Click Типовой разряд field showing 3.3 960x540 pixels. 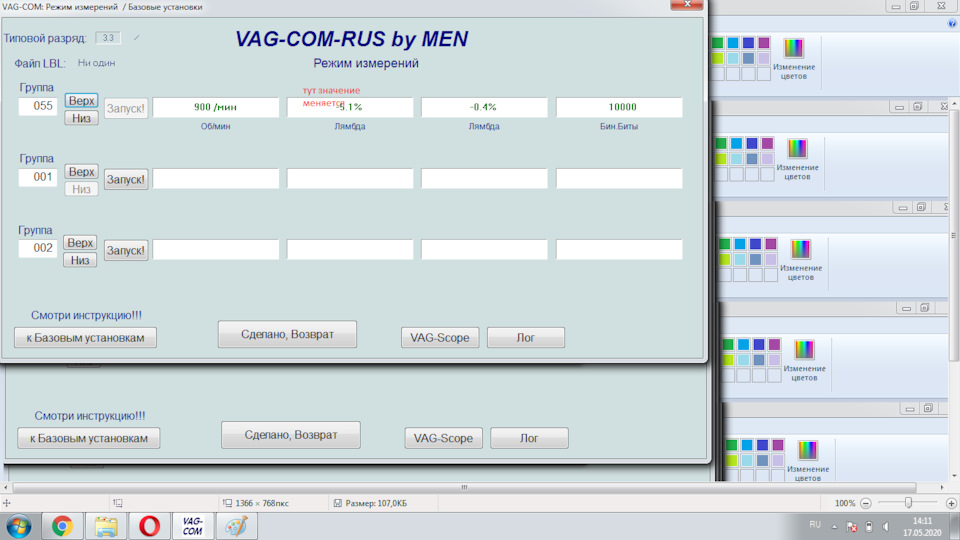(x=108, y=38)
